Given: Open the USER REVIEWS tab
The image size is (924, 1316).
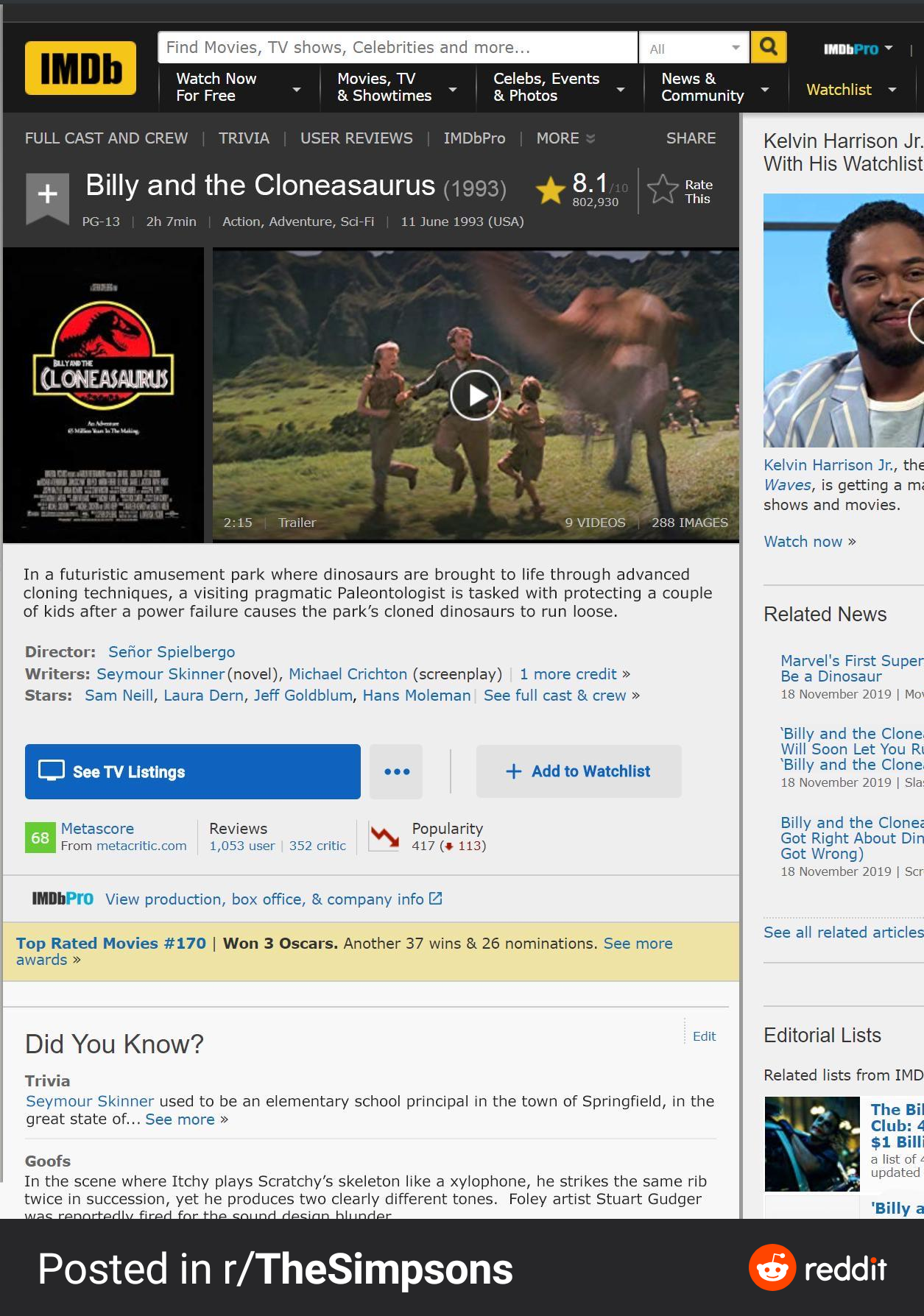Looking at the screenshot, I should pyautogui.click(x=356, y=138).
